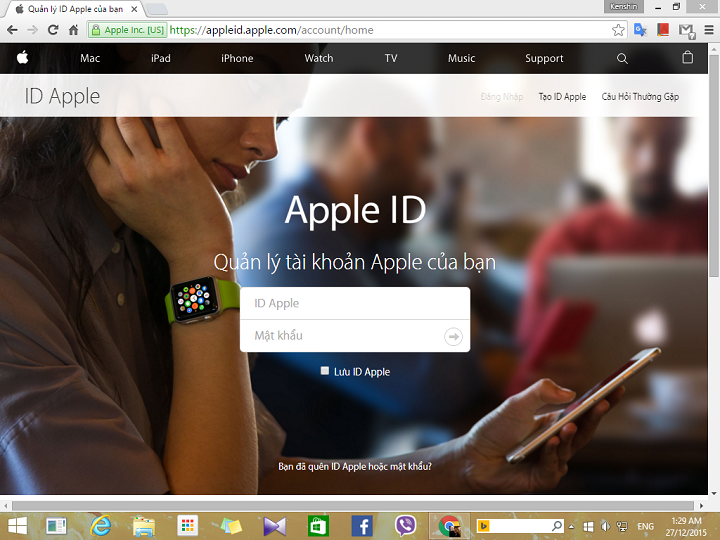720x540 pixels.
Task: Click the ENG language indicator
Action: point(645,526)
